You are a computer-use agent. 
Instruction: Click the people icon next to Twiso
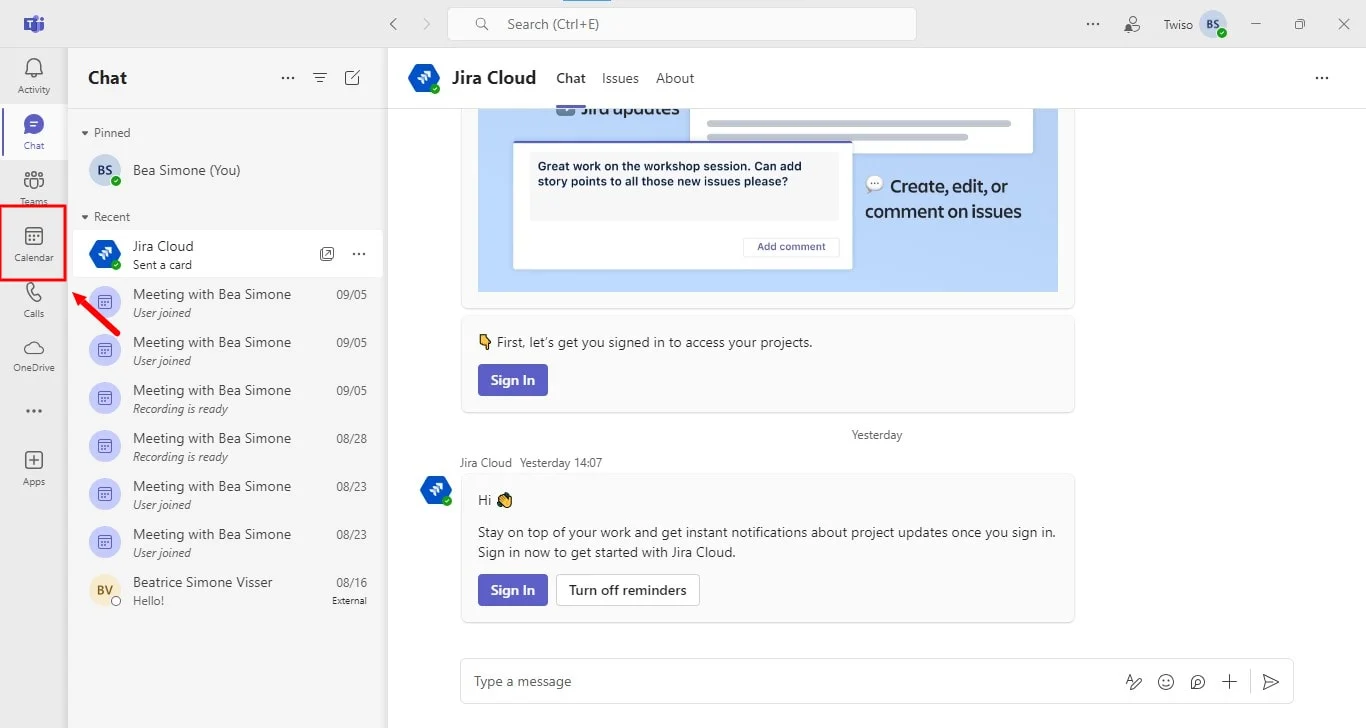pyautogui.click(x=1132, y=24)
